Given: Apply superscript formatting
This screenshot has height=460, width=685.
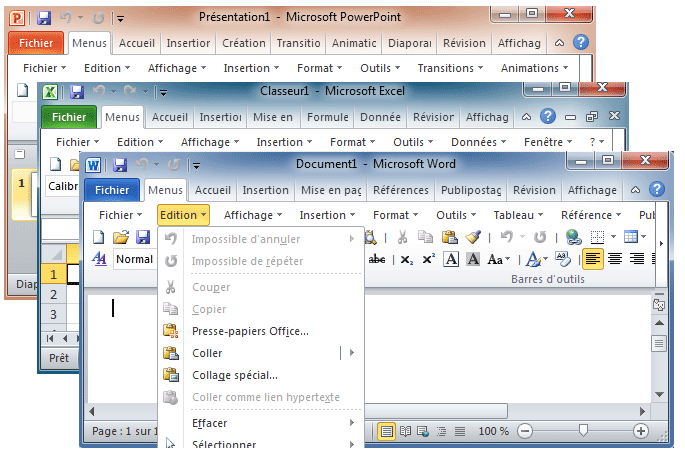Looking at the screenshot, I should pos(429,259).
